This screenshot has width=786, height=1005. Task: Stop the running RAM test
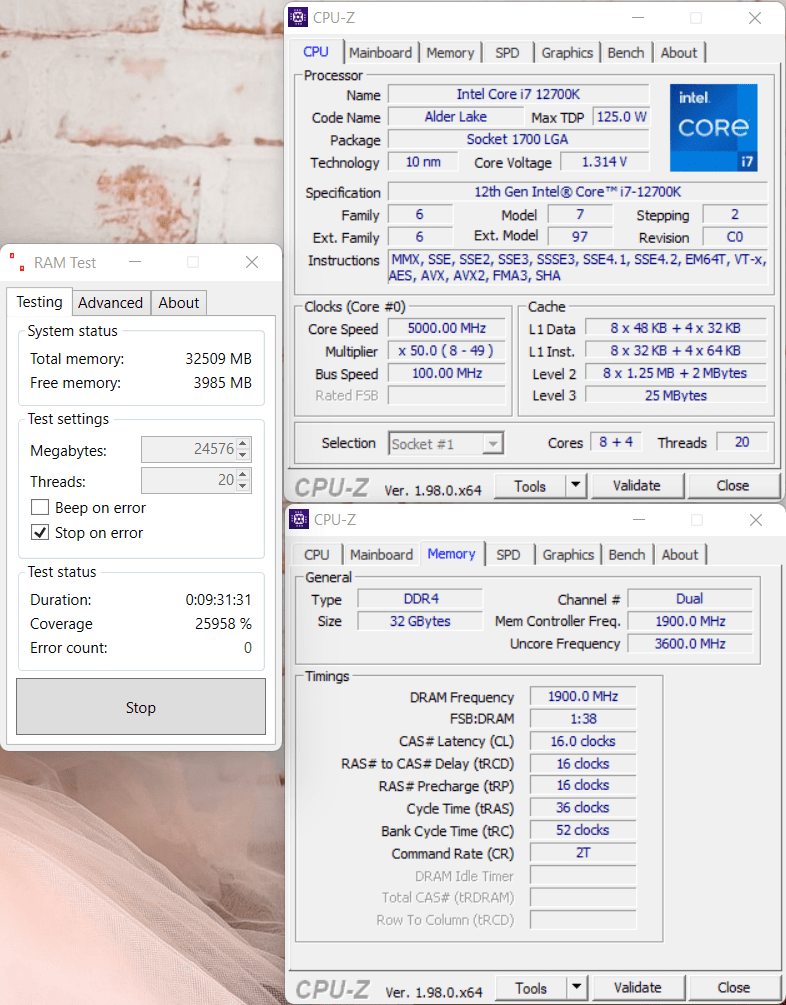point(140,707)
